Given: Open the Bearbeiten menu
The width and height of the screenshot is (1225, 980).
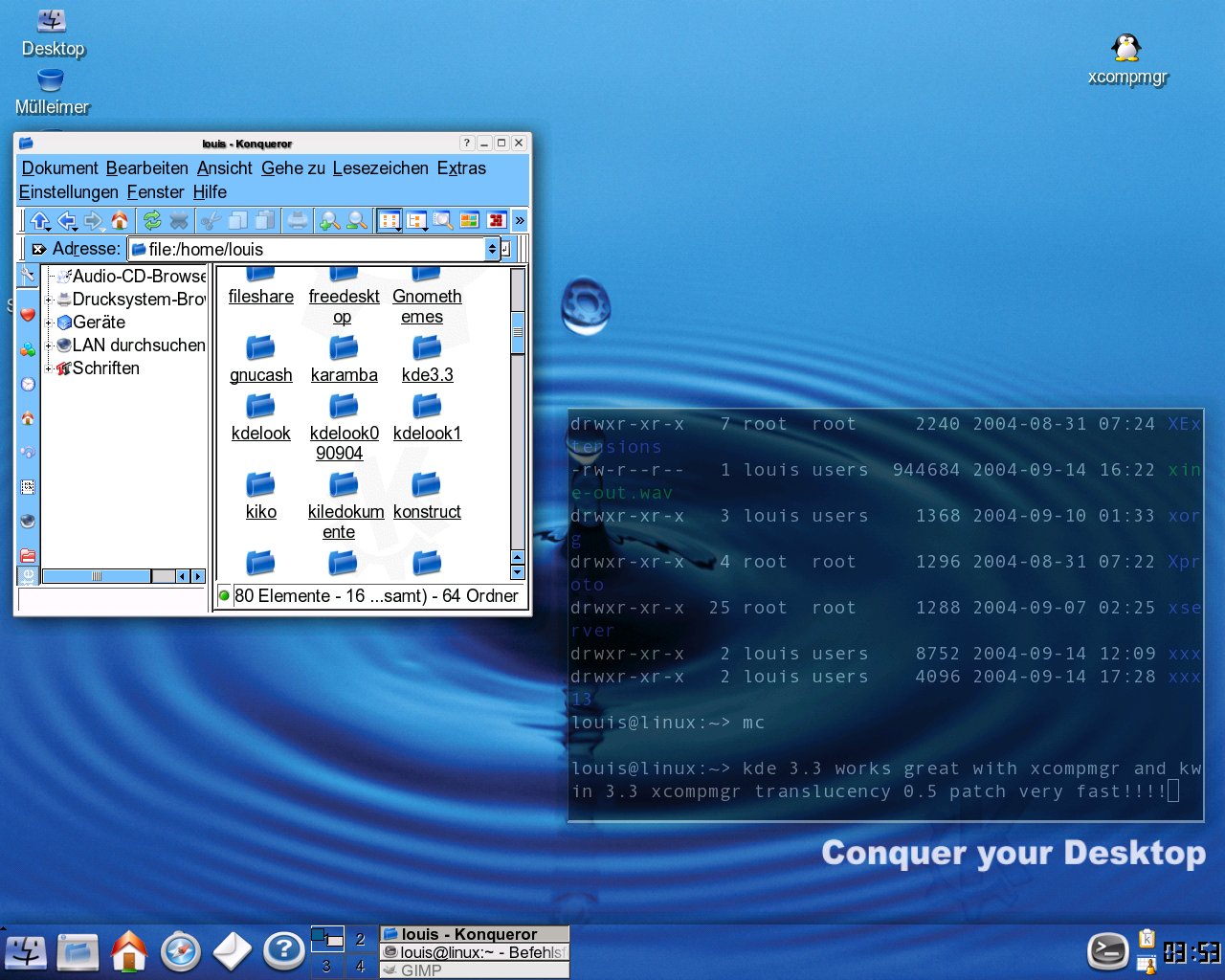Looking at the screenshot, I should click(x=146, y=168).
